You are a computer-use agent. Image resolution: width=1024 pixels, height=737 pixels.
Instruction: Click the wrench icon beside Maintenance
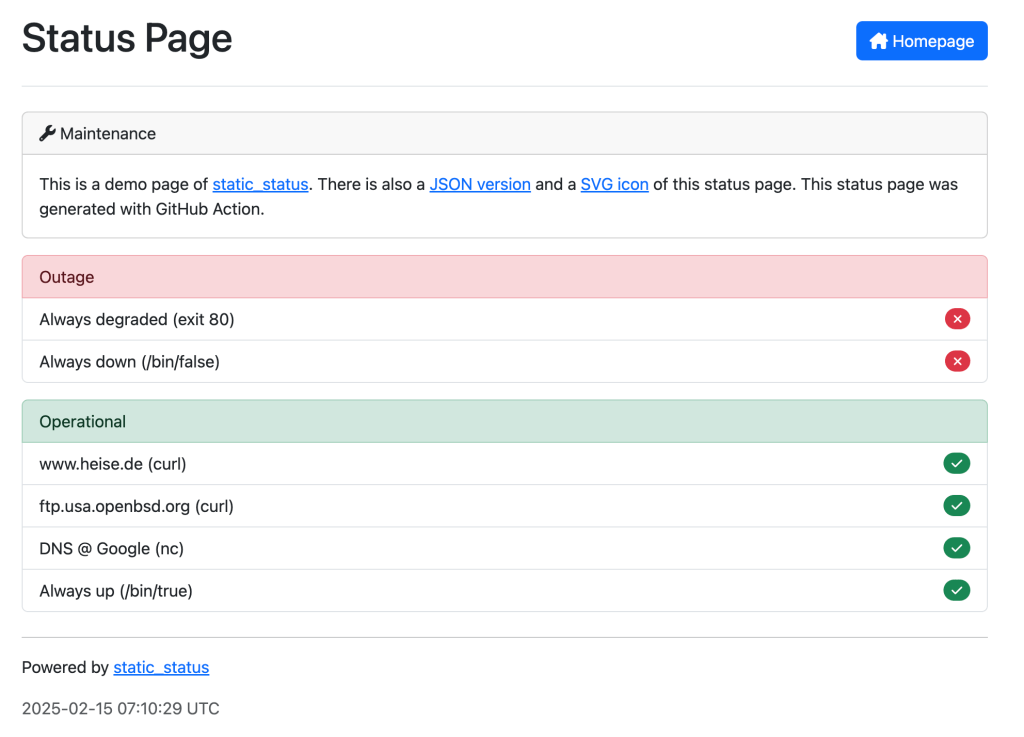tap(47, 133)
